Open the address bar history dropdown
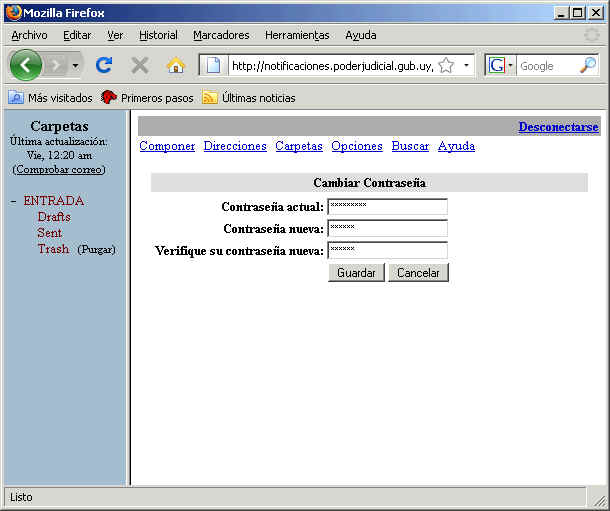The image size is (610, 511). (466, 65)
